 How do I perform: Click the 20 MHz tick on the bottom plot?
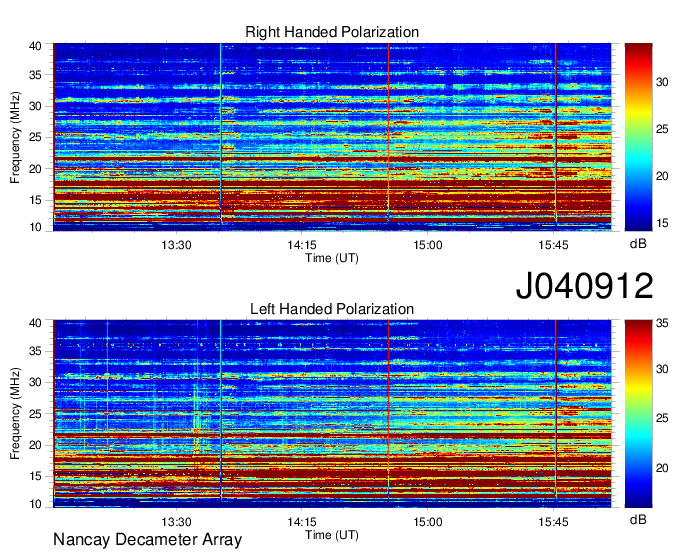35,445
